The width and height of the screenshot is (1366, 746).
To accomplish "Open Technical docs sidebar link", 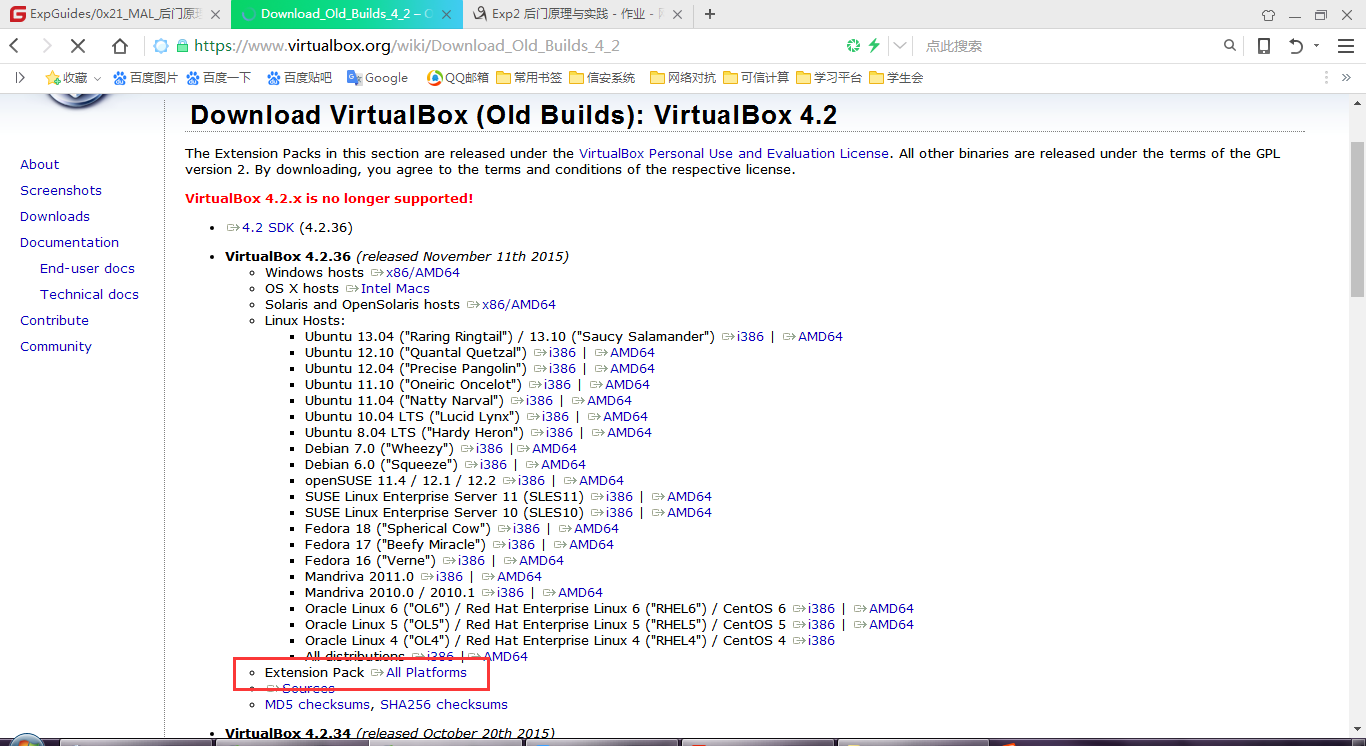I will coord(89,294).
